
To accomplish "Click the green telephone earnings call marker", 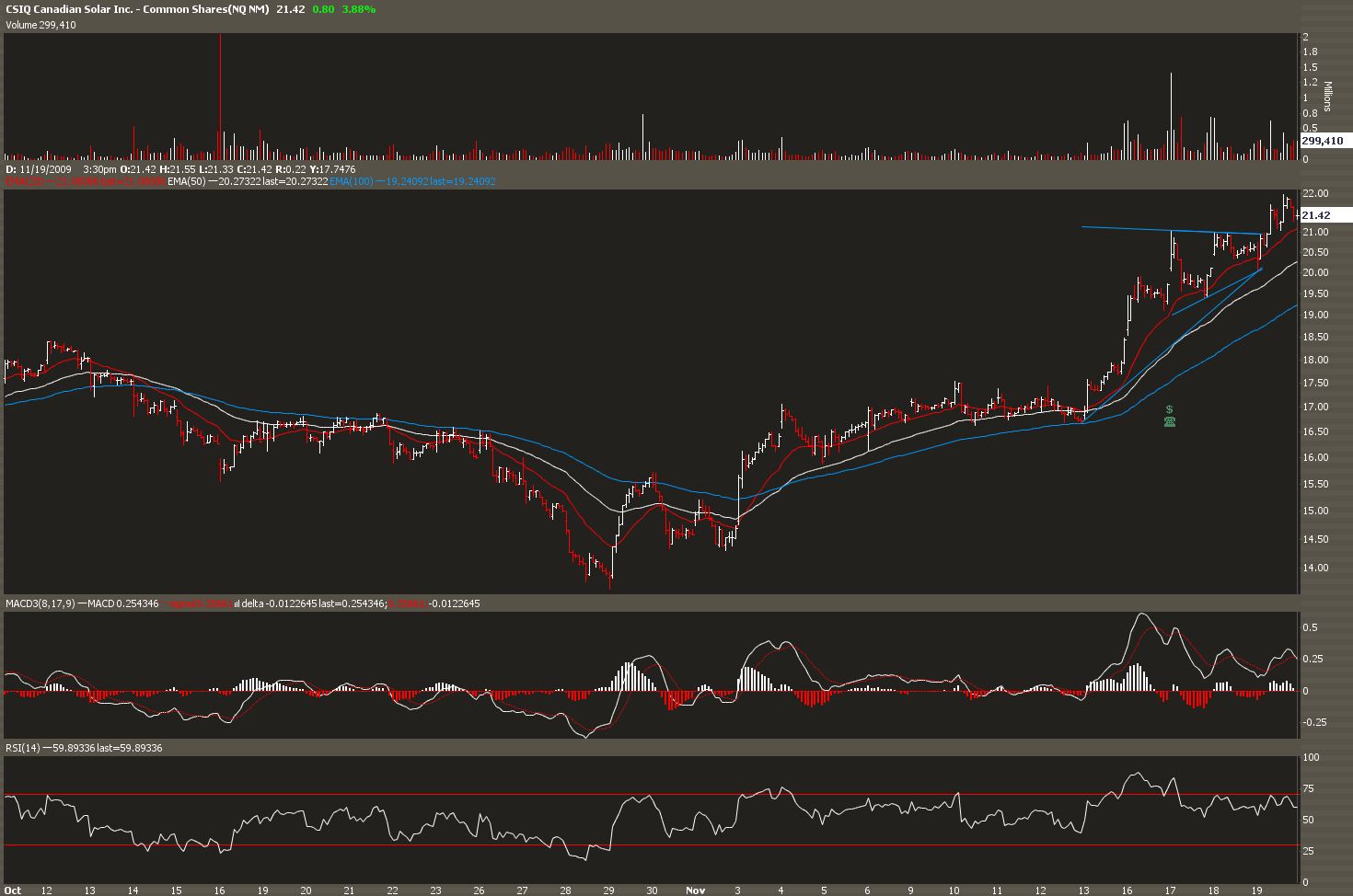I will pos(1170,421).
